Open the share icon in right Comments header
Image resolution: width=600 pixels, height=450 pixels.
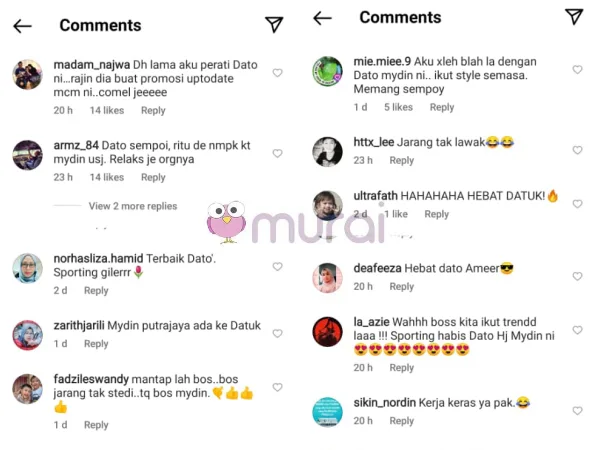574,16
